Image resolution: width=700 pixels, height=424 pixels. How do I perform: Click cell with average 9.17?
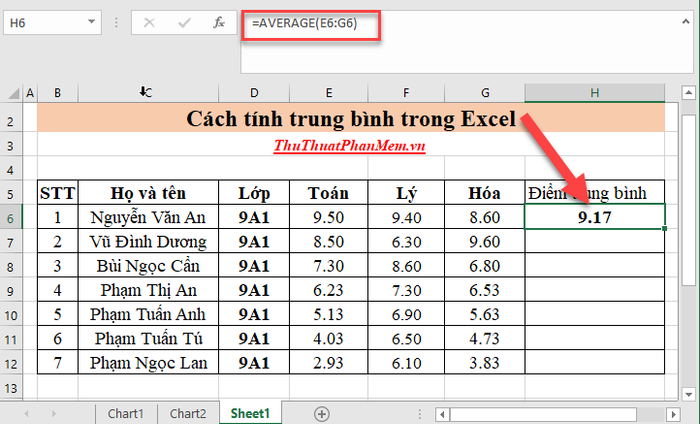595,217
